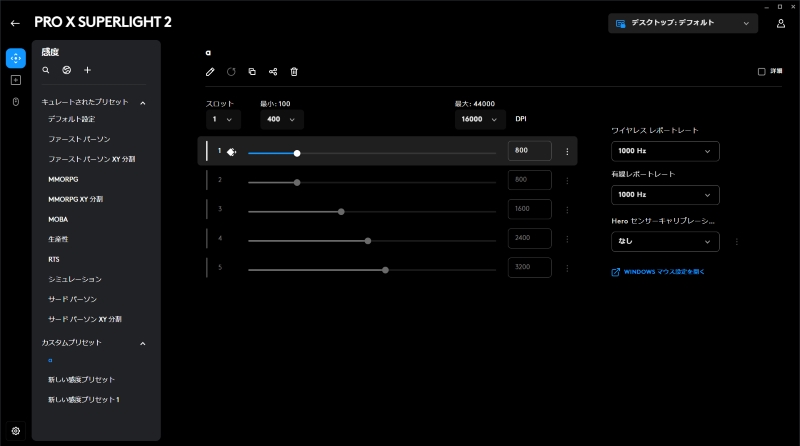Open options next to Hero sensor calibration

[736, 242]
